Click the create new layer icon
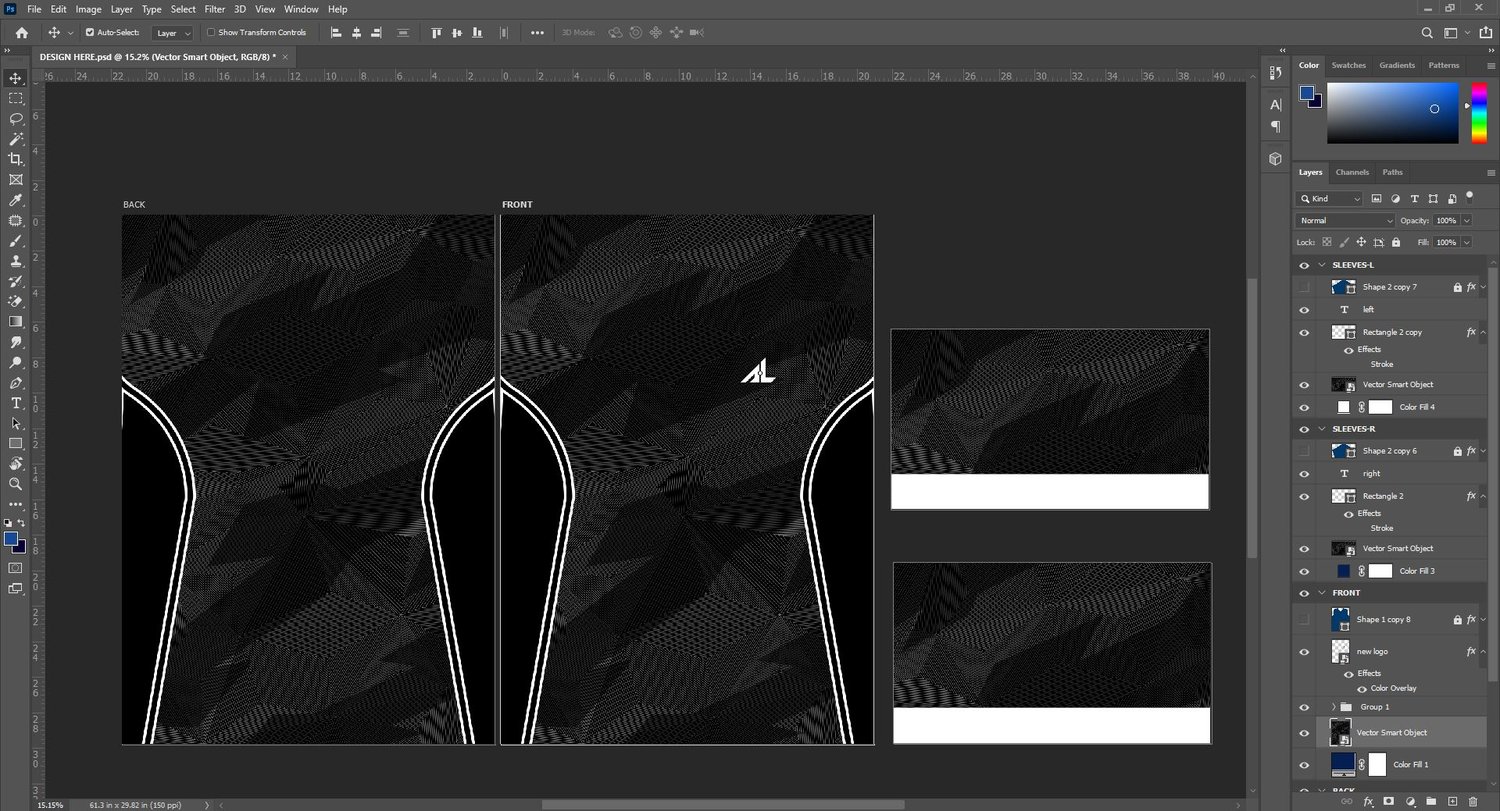Image resolution: width=1500 pixels, height=811 pixels. (1453, 802)
